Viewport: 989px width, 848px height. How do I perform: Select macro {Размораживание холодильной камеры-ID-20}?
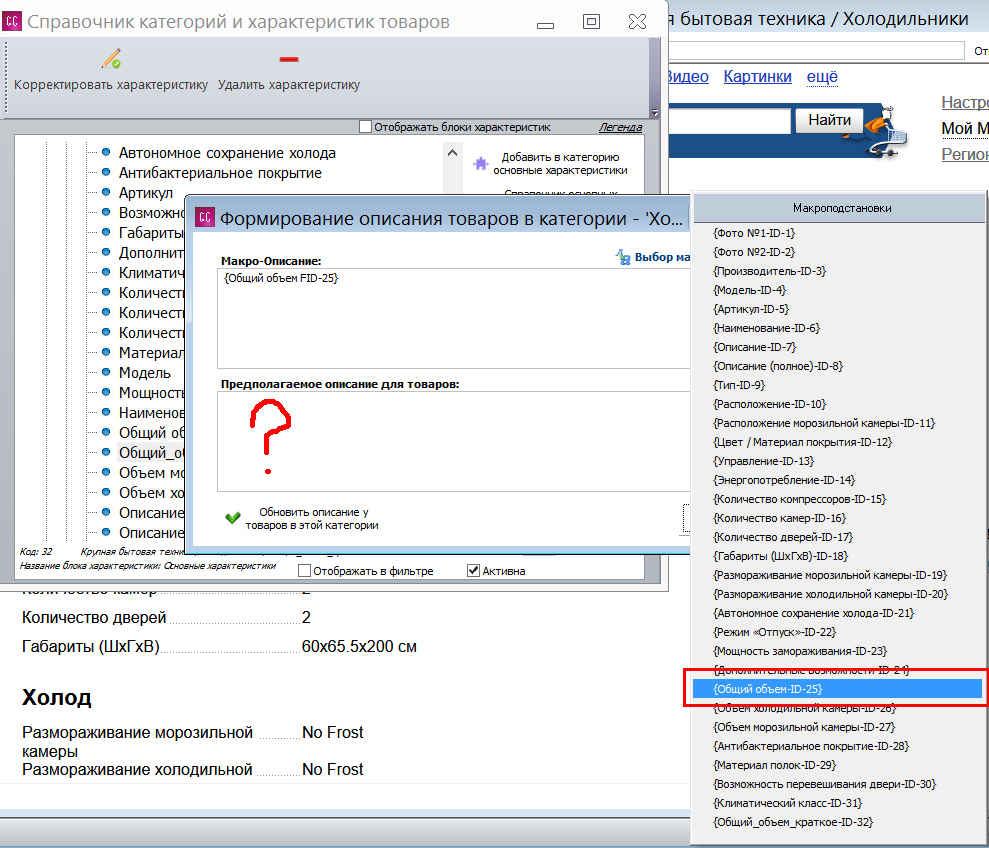[830, 594]
